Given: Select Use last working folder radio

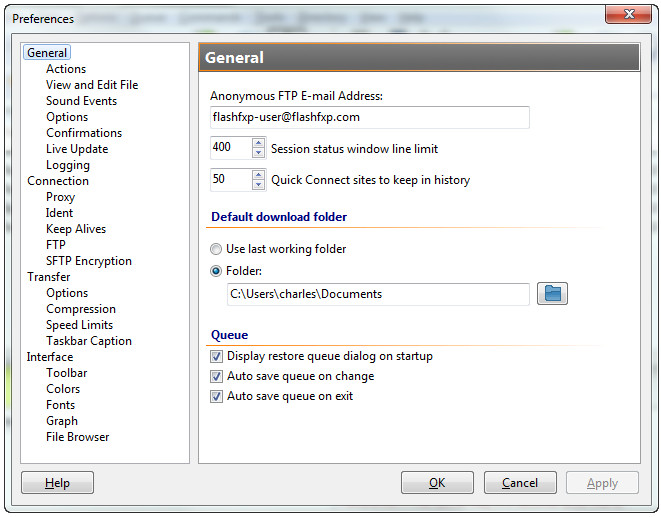Looking at the screenshot, I should coord(216,249).
